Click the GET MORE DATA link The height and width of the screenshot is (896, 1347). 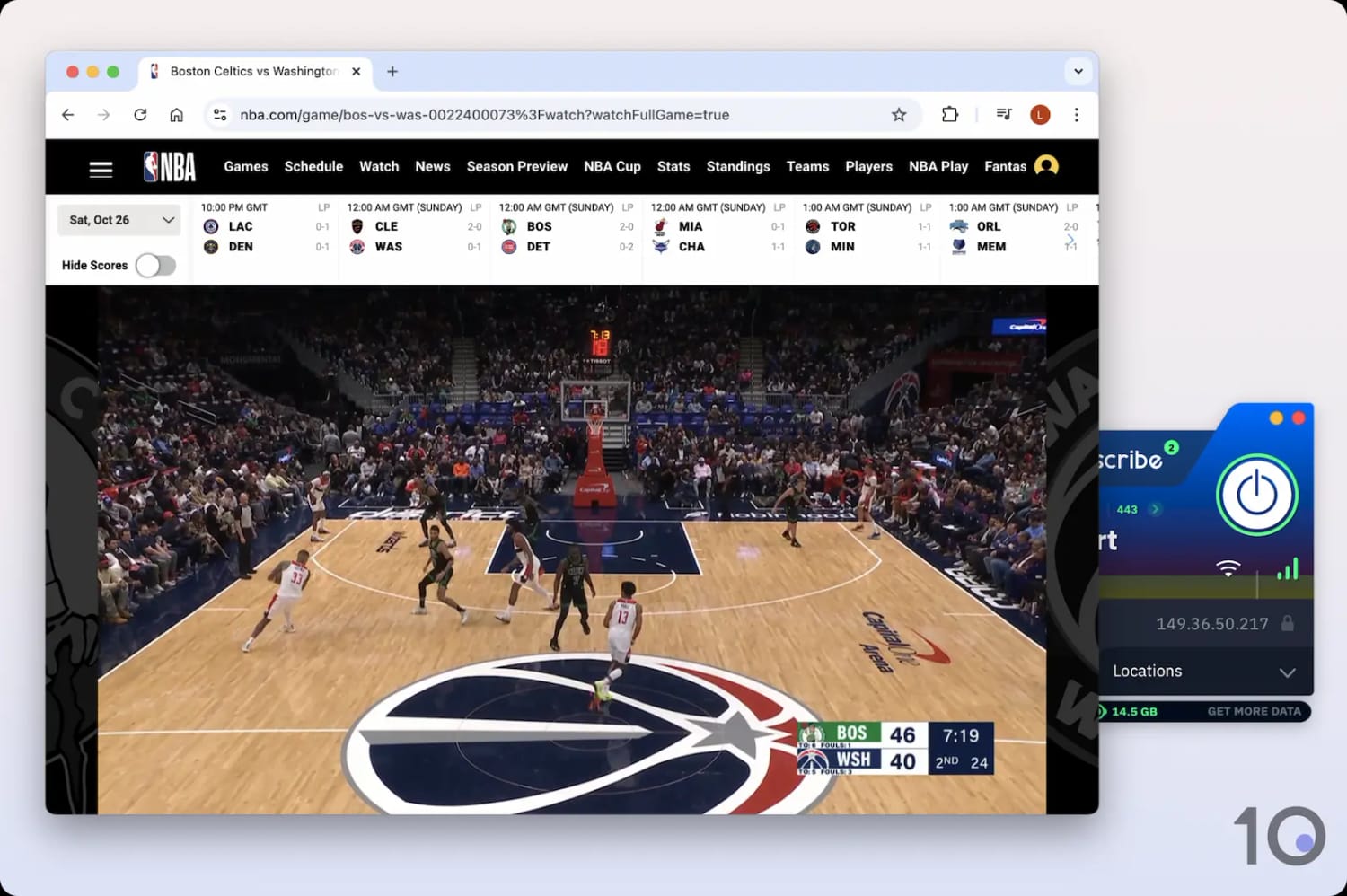click(x=1254, y=711)
